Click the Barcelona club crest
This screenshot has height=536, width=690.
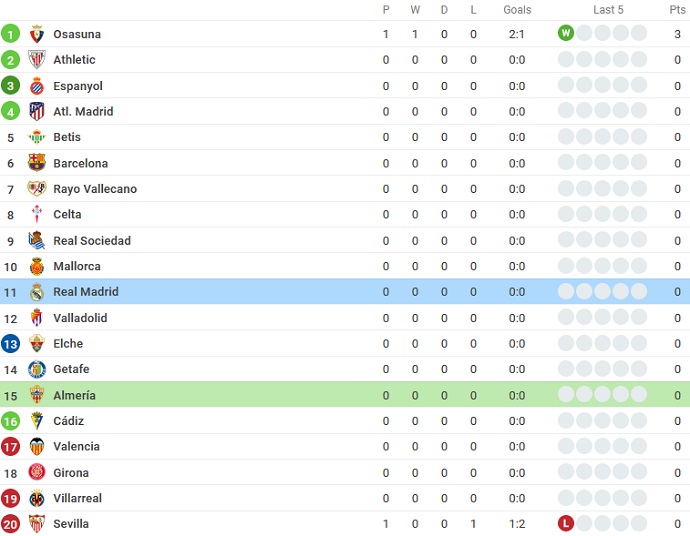(x=37, y=163)
